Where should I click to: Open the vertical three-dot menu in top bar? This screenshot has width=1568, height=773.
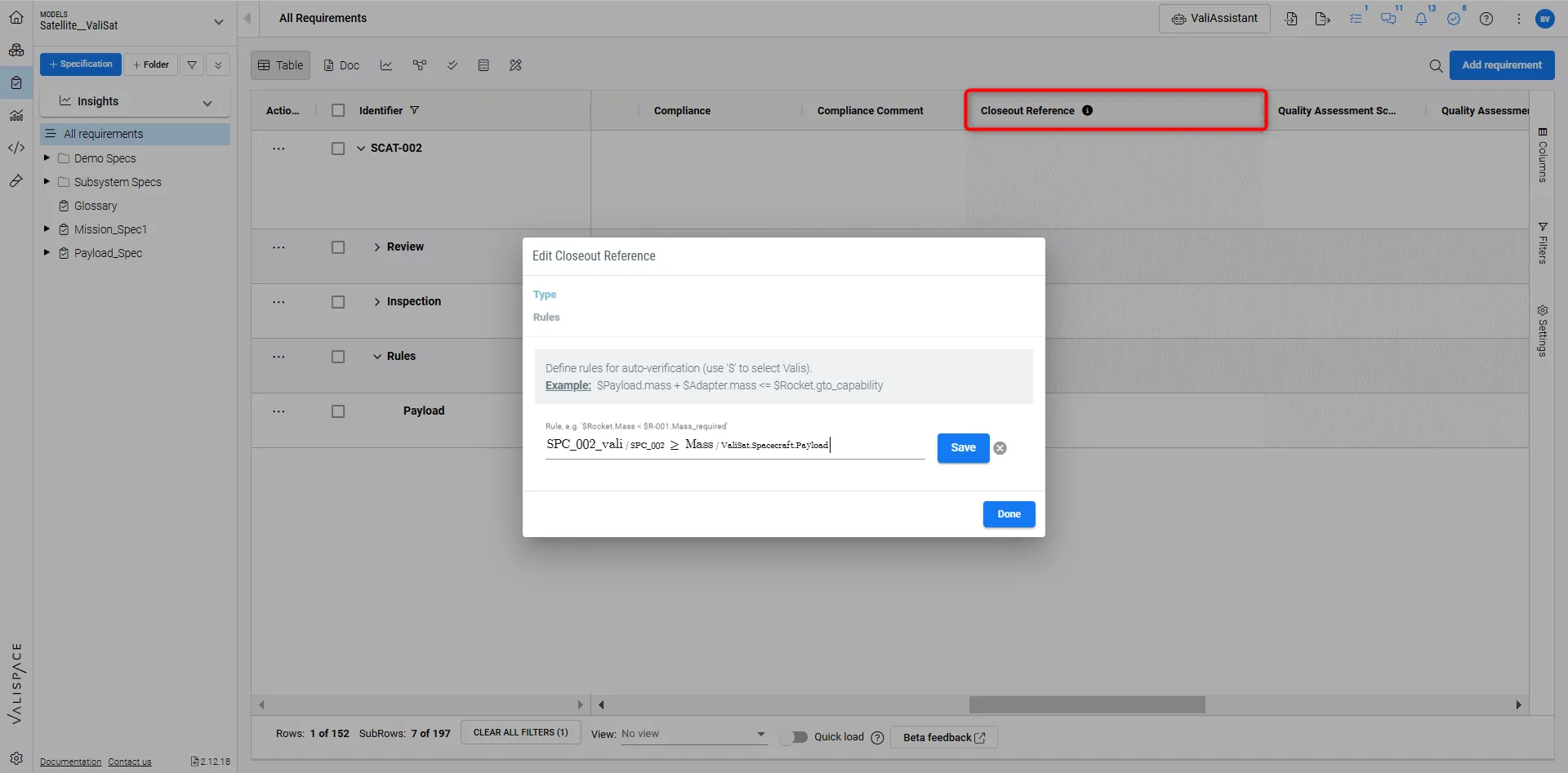point(1519,19)
